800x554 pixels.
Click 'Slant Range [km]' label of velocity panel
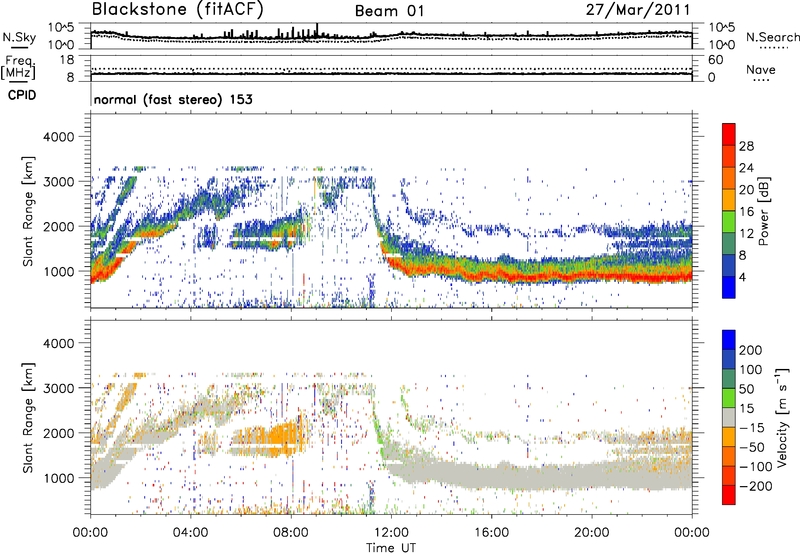[28, 417]
